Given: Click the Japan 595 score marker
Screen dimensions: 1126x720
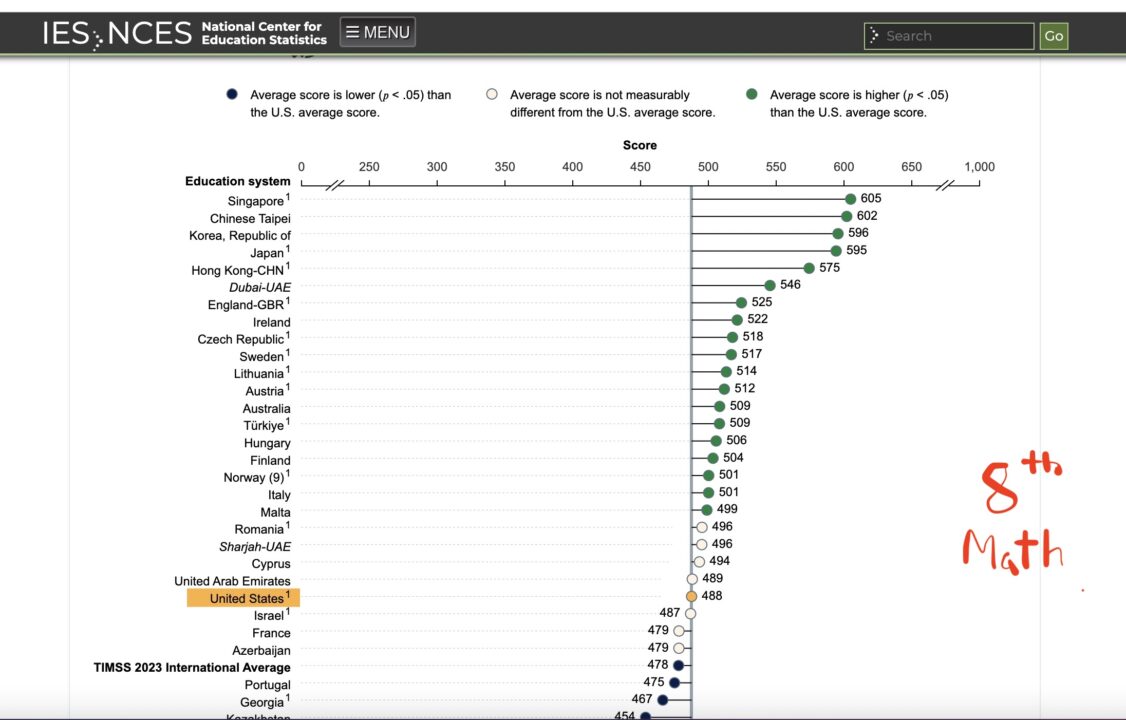Looking at the screenshot, I should [x=836, y=250].
